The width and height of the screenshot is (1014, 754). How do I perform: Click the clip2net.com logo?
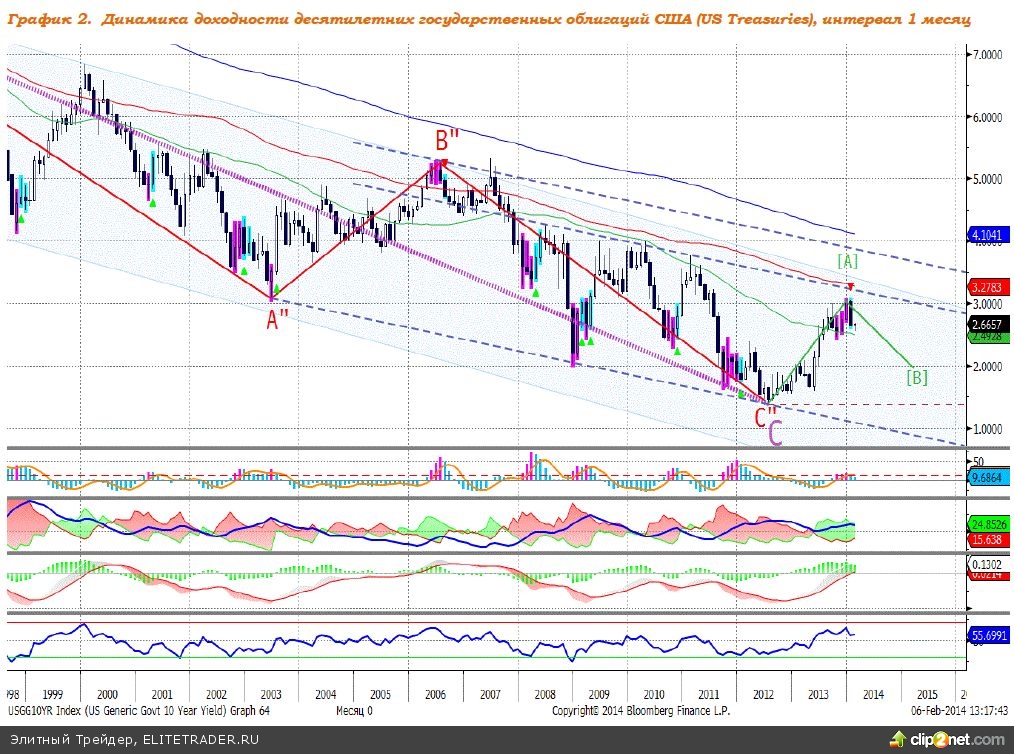point(944,741)
